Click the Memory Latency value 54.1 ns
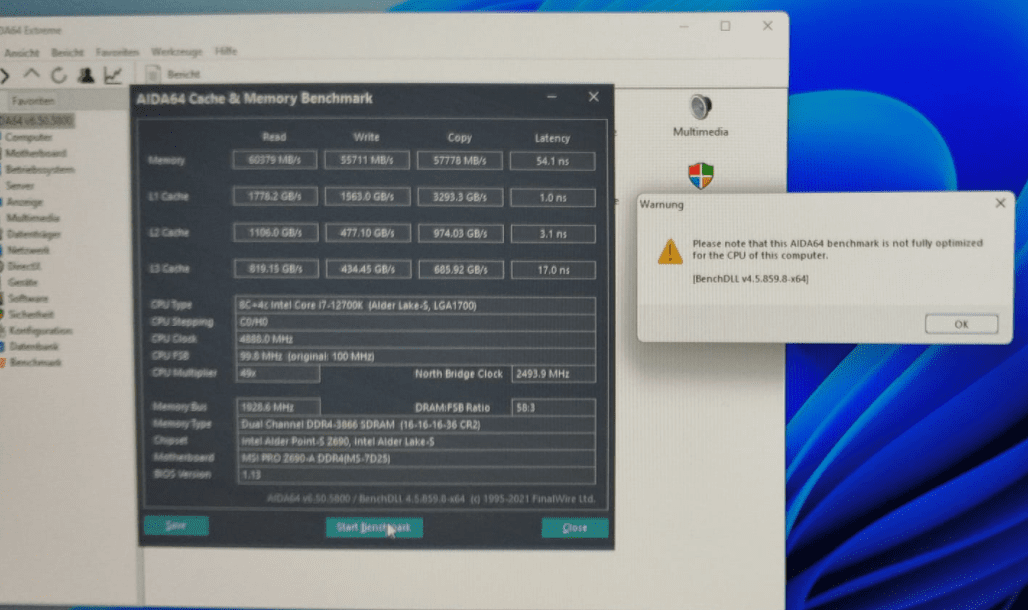This screenshot has height=610, width=1028. (x=553, y=161)
